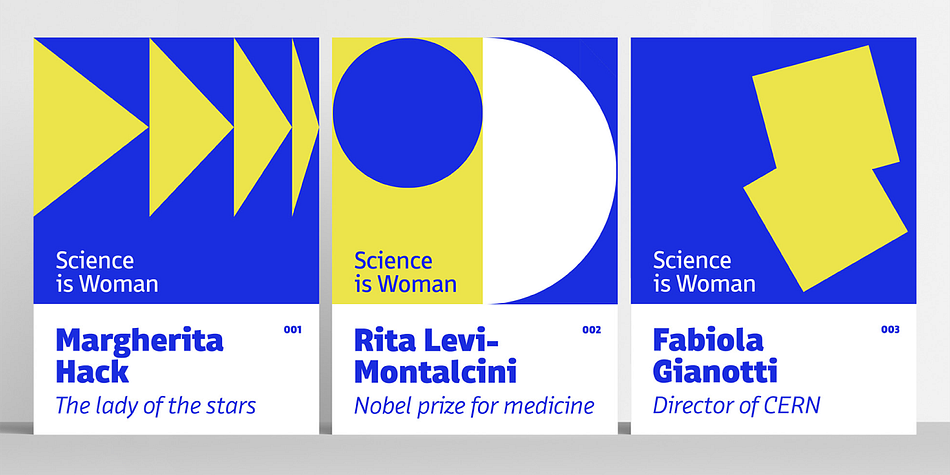Screen dimensions: 950x475
Task: Click poster number 002 label
Action: point(591,330)
